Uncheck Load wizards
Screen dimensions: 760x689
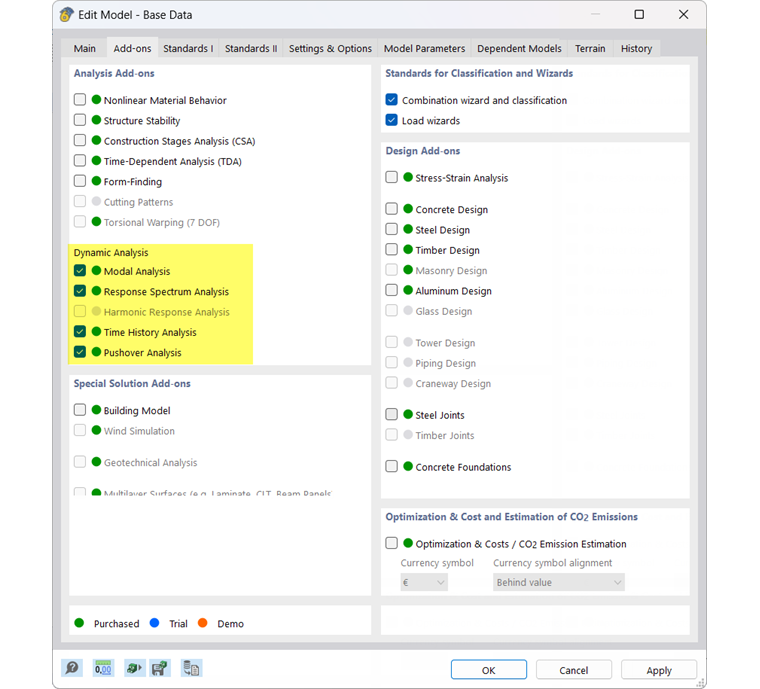(x=392, y=120)
